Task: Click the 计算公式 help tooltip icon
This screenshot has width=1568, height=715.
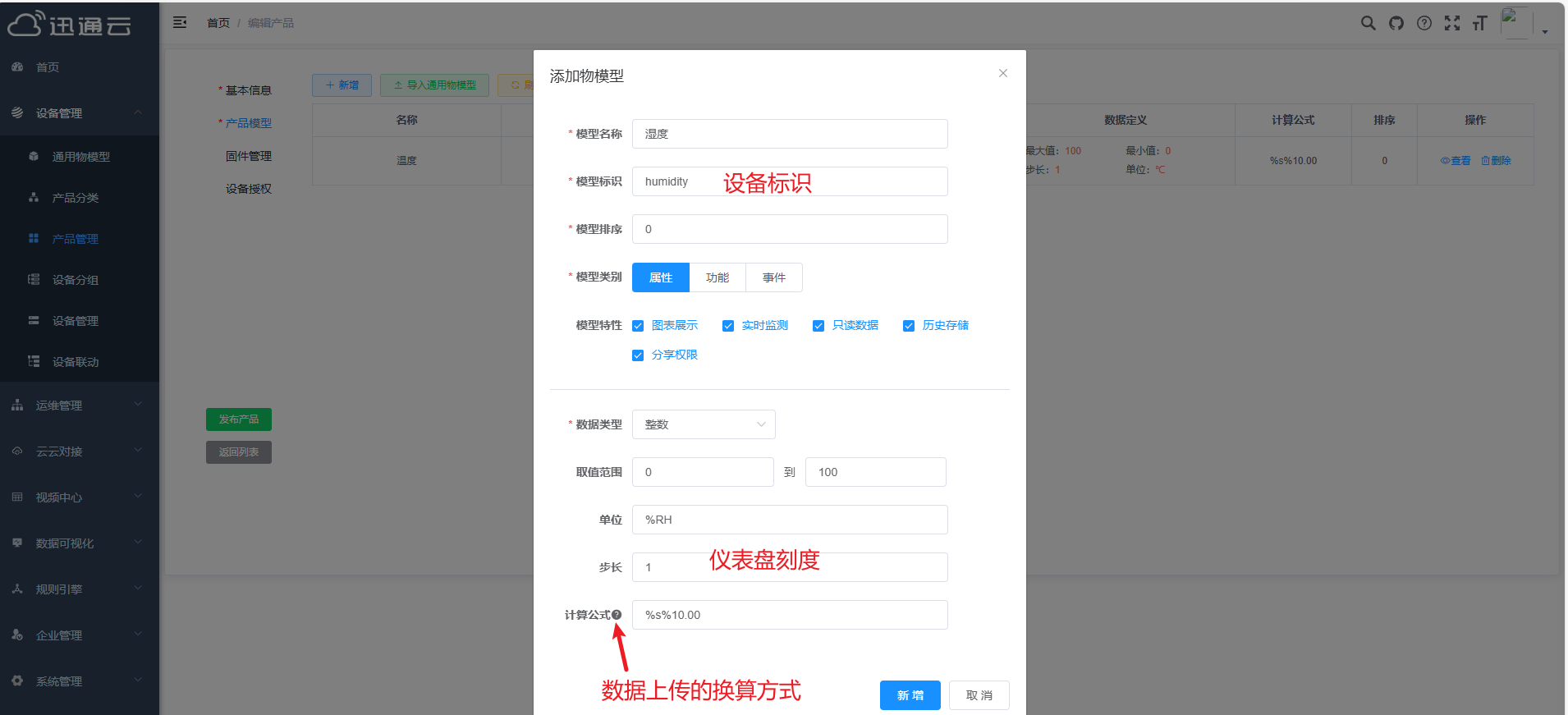Action: pyautogui.click(x=617, y=615)
